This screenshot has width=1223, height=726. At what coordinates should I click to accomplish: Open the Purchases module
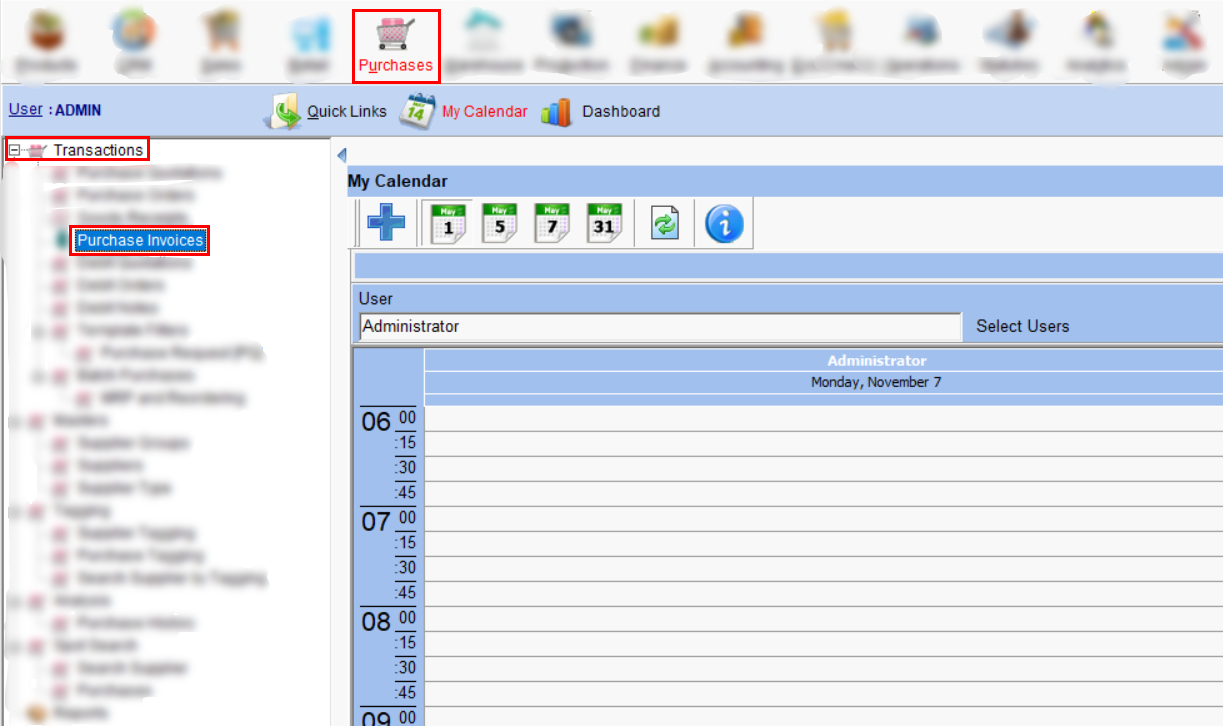[x=395, y=45]
